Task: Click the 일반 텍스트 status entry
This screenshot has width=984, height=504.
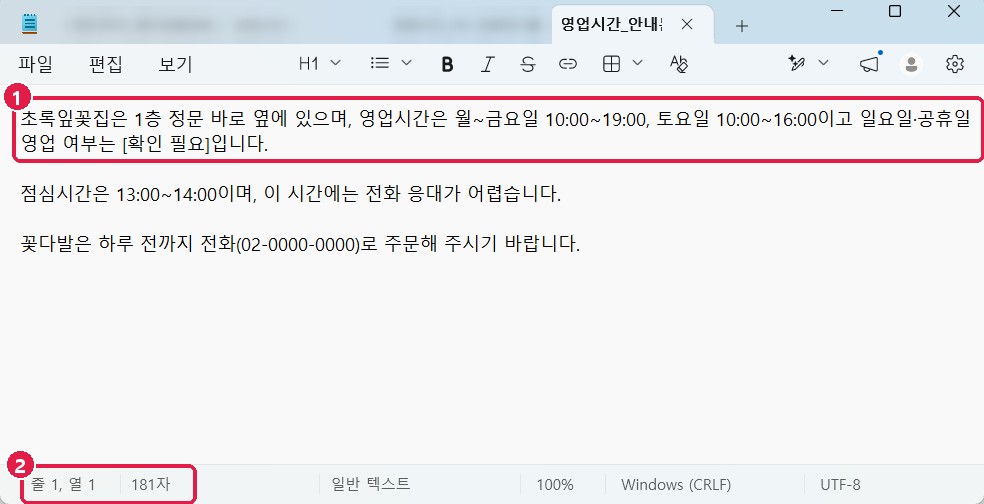Action: (x=373, y=485)
